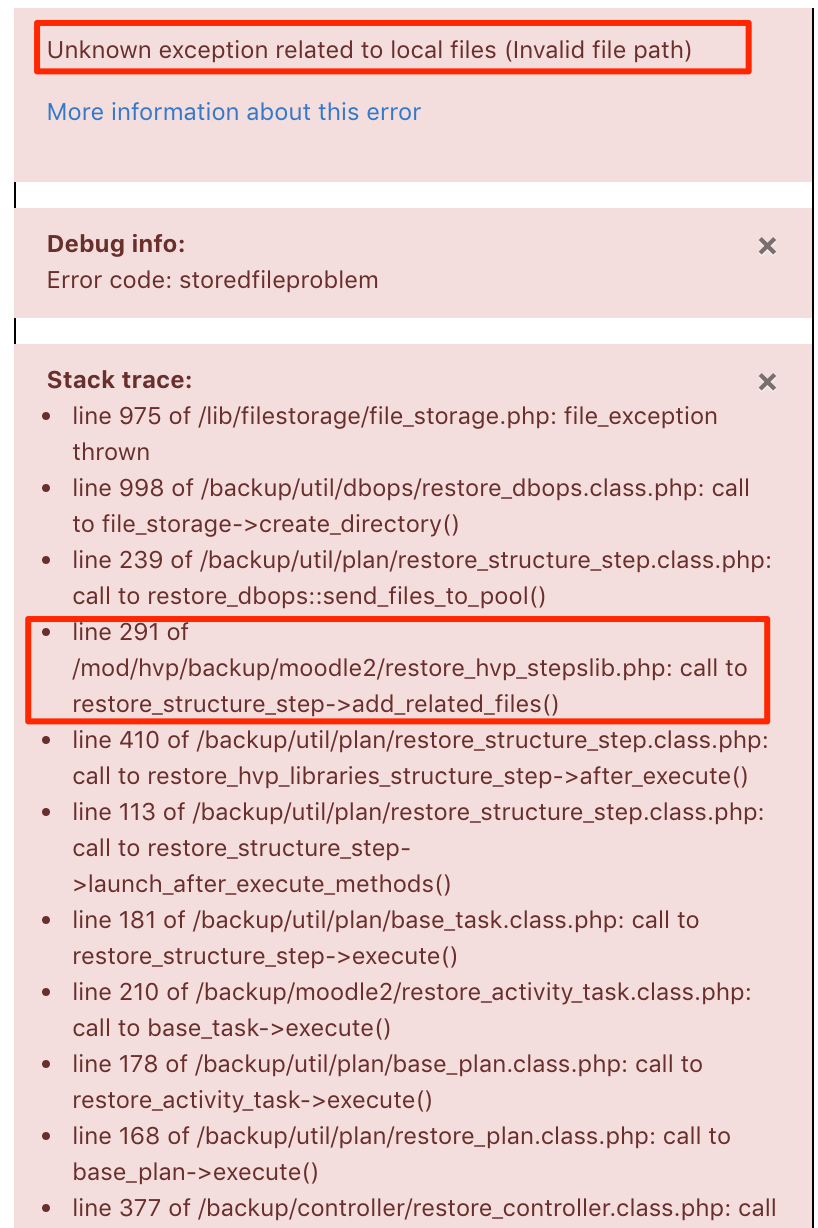Select the Stack trace heading

pos(119,380)
